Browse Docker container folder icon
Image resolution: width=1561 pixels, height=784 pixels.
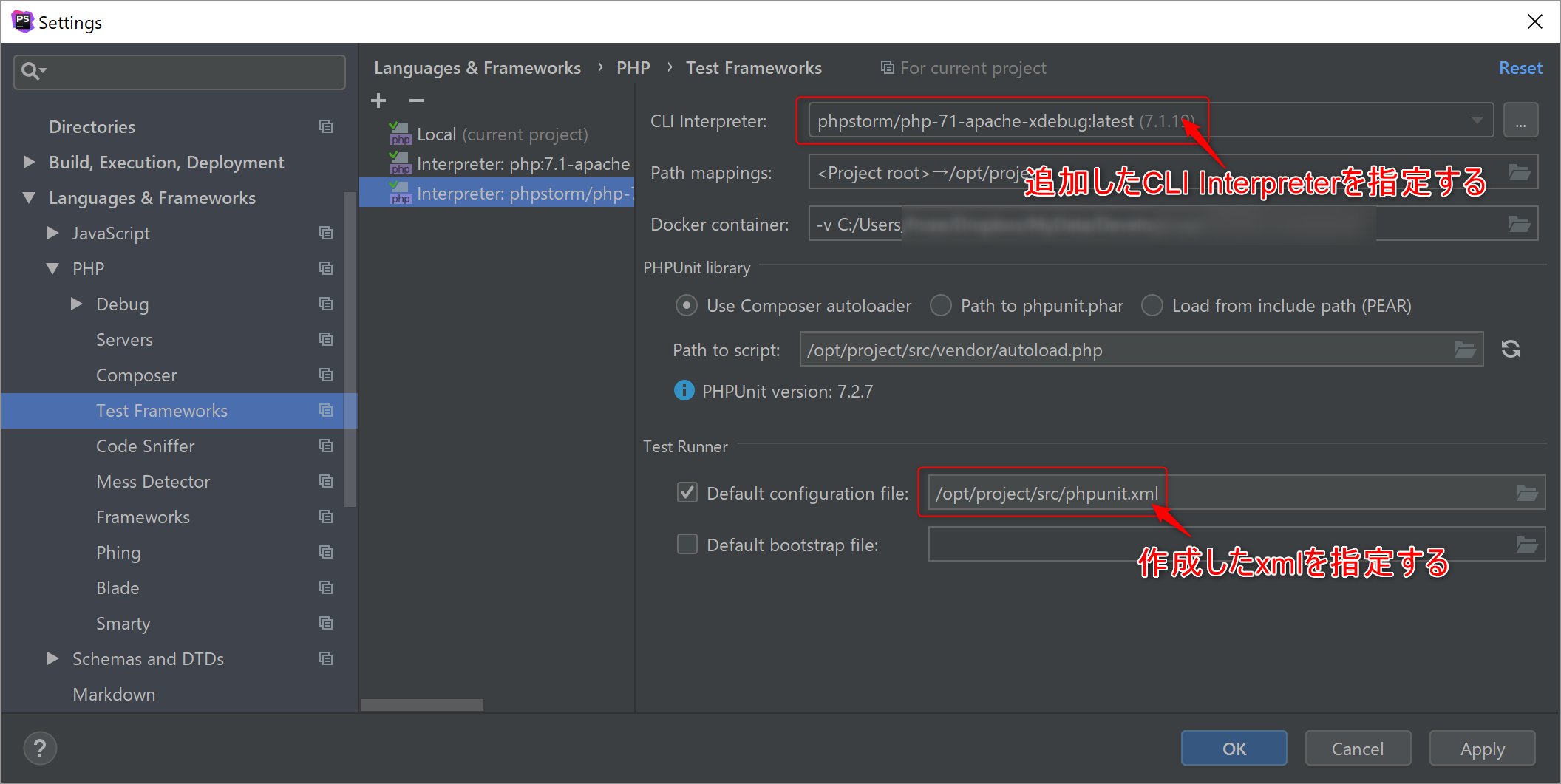point(1520,224)
